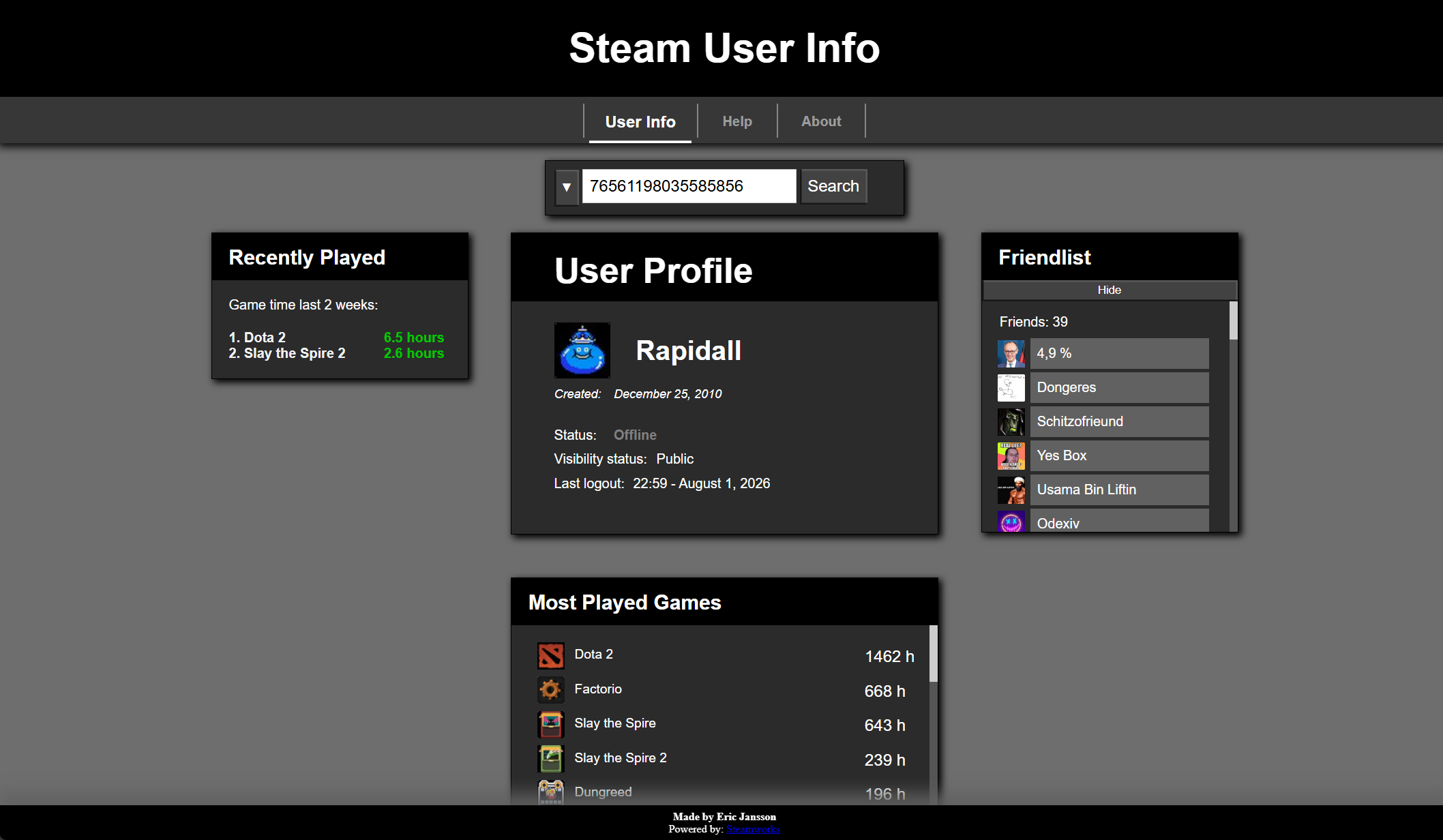Switch to the User Info tab
The width and height of the screenshot is (1443, 840).
(640, 122)
